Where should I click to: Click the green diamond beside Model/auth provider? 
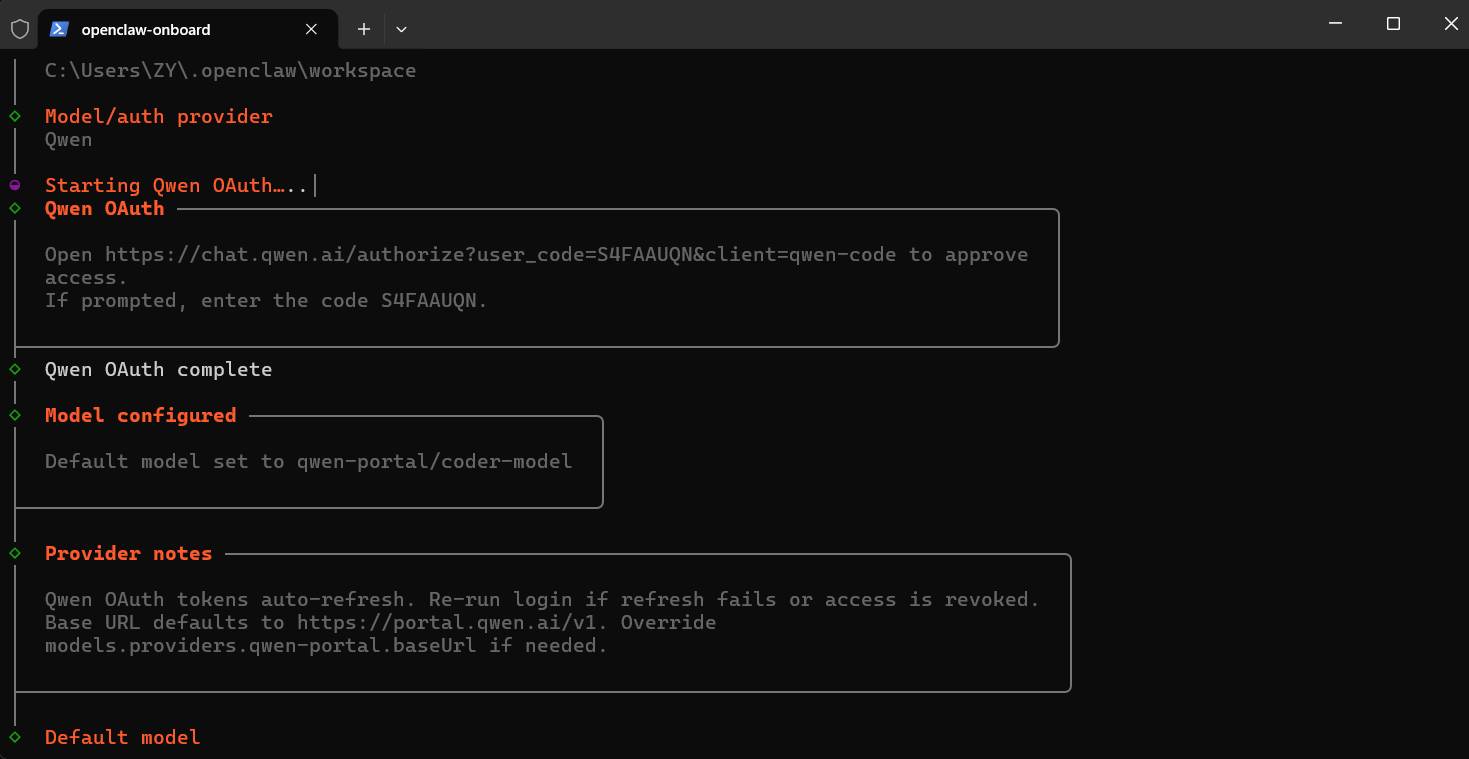(x=15, y=116)
